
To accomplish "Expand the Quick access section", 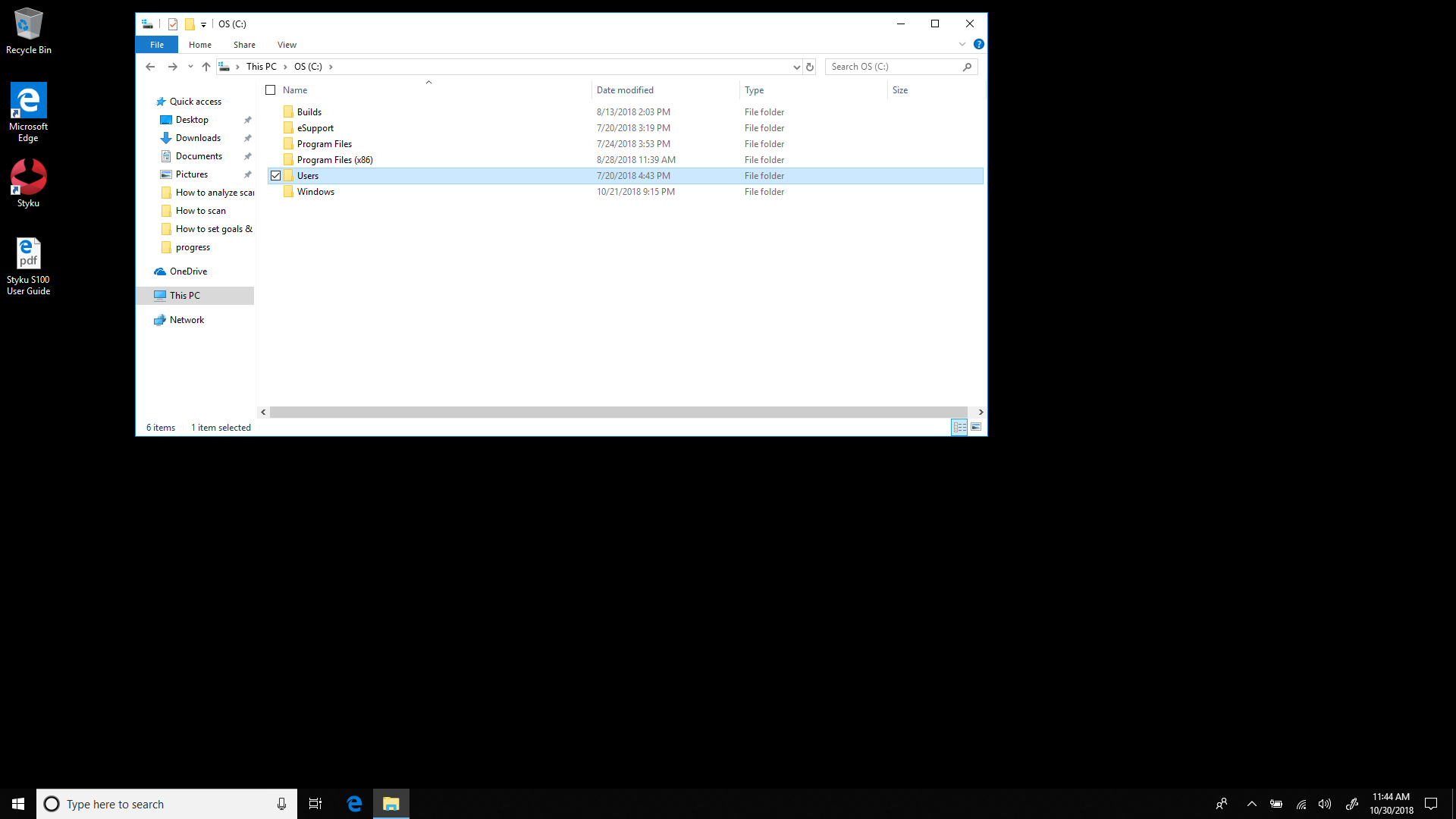I will (x=147, y=101).
